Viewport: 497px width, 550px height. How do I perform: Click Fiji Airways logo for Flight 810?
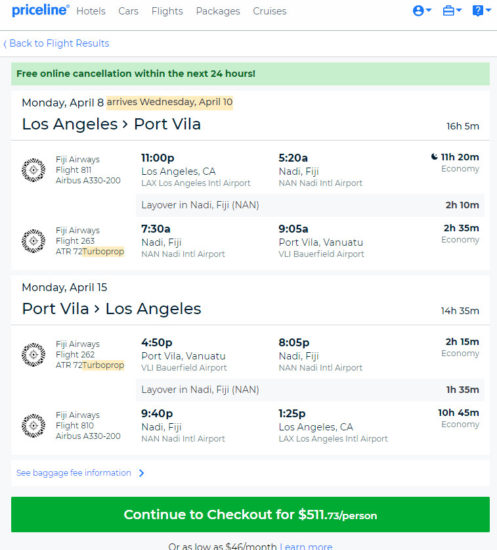34,425
